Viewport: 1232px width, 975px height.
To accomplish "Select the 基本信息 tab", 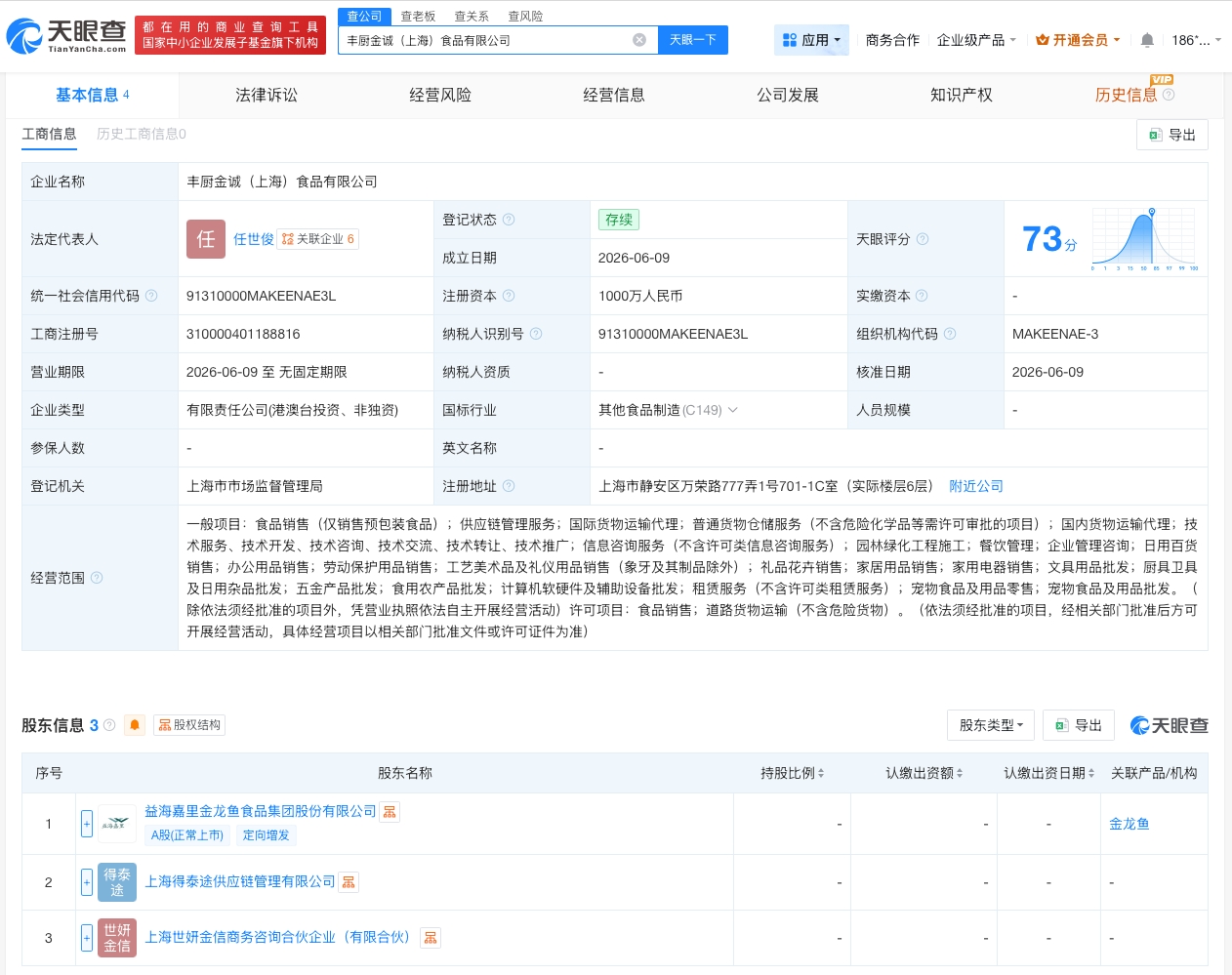I will 92,95.
